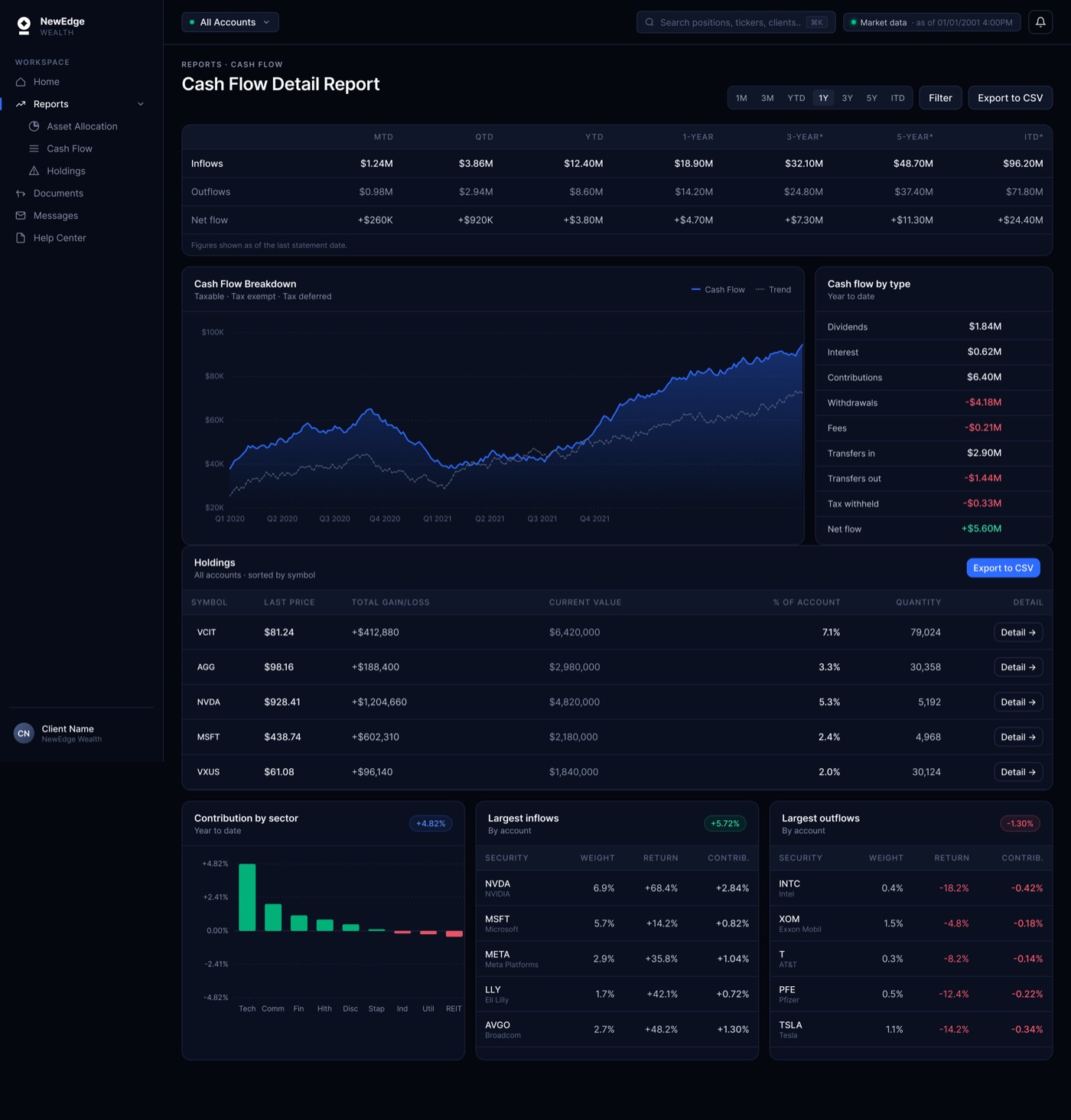
Task: Click the Messages envelope icon
Action: click(x=21, y=216)
